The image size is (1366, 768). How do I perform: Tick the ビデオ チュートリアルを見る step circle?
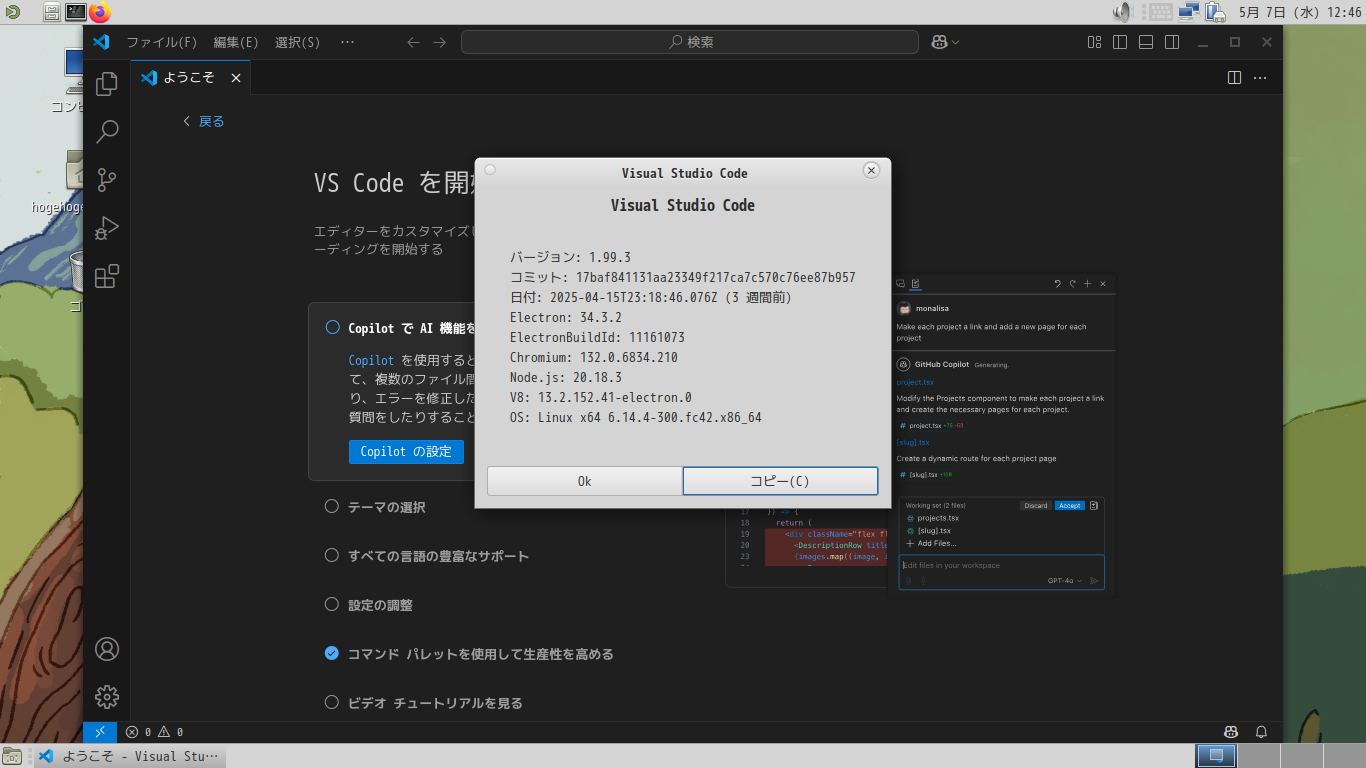(x=332, y=702)
